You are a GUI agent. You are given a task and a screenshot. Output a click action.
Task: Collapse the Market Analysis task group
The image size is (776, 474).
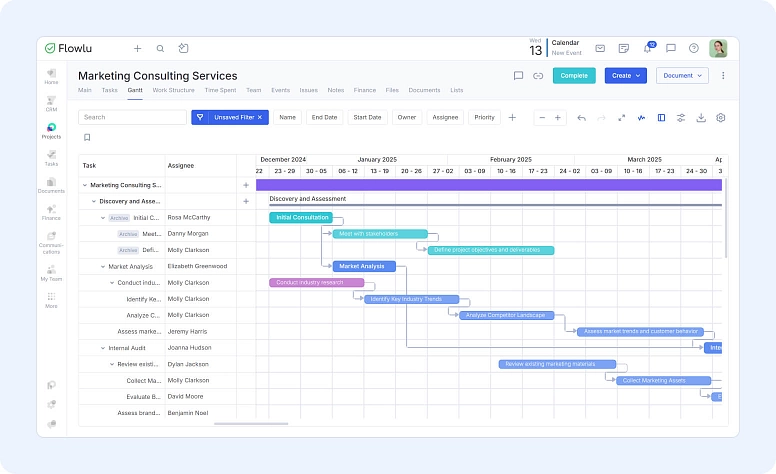coord(102,266)
